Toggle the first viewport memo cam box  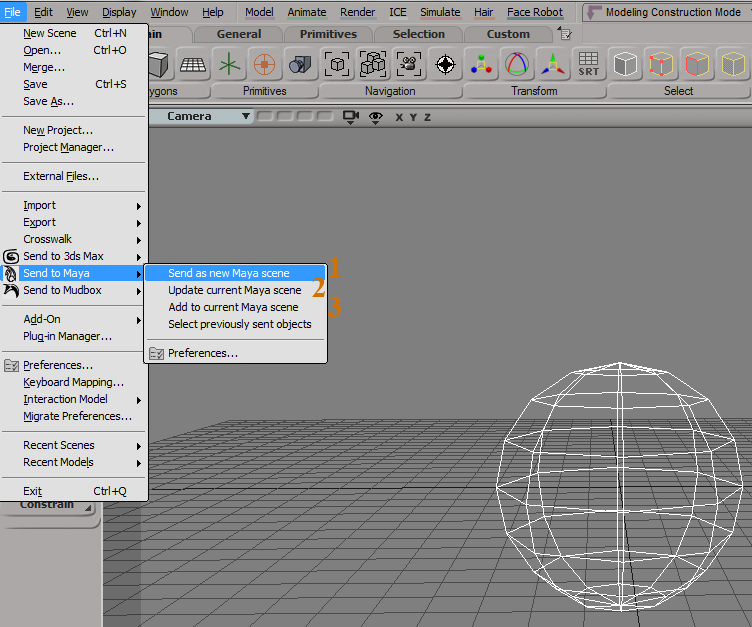(x=264, y=116)
